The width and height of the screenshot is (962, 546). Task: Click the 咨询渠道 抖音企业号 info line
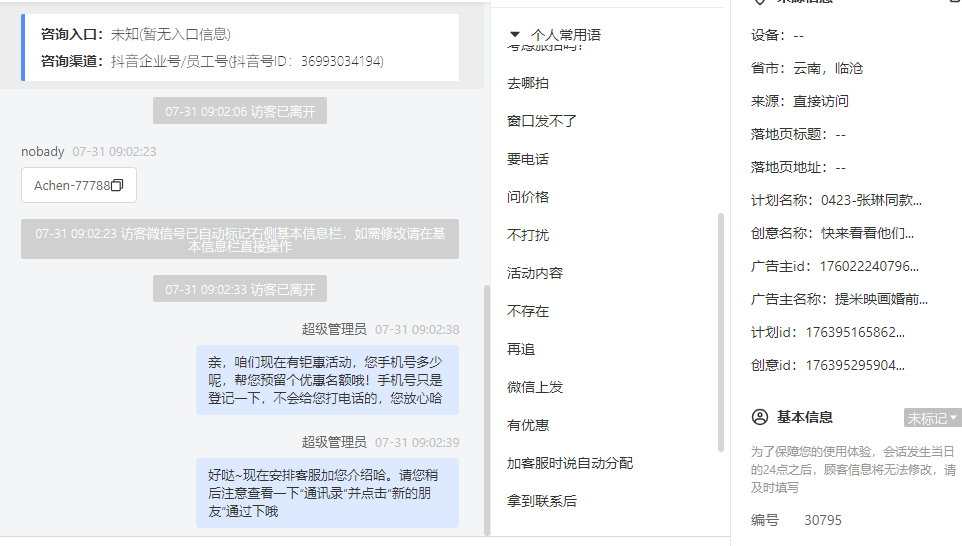point(212,61)
